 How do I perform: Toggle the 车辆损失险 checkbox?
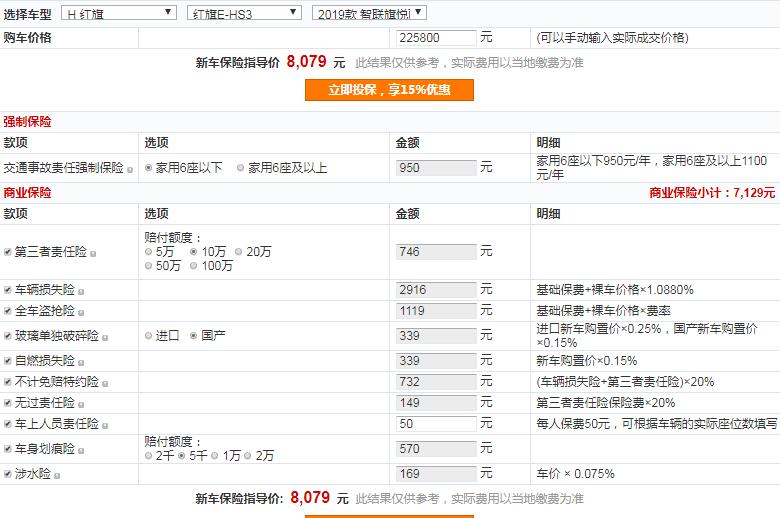tap(7, 290)
